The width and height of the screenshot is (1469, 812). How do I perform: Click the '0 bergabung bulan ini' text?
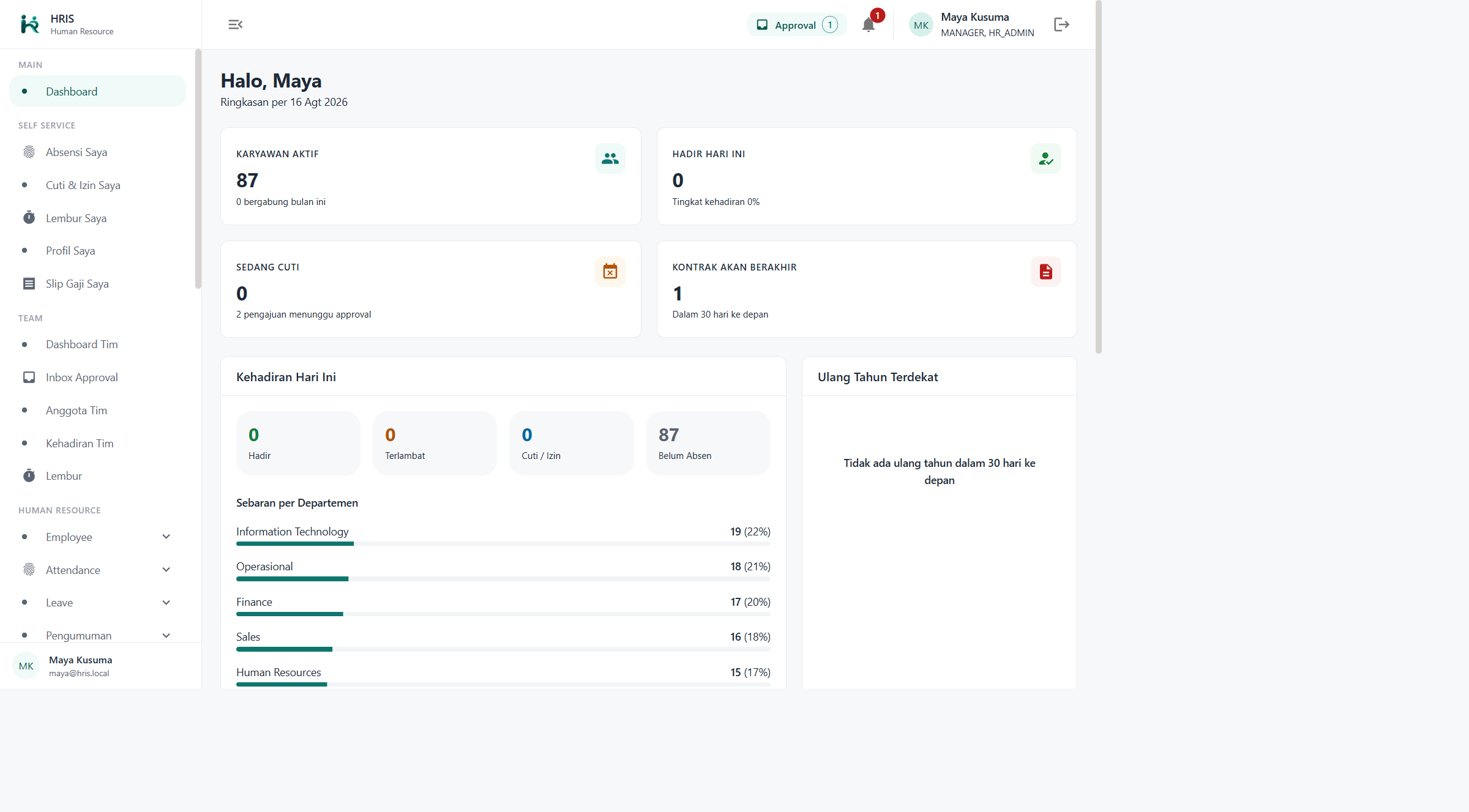point(281,202)
